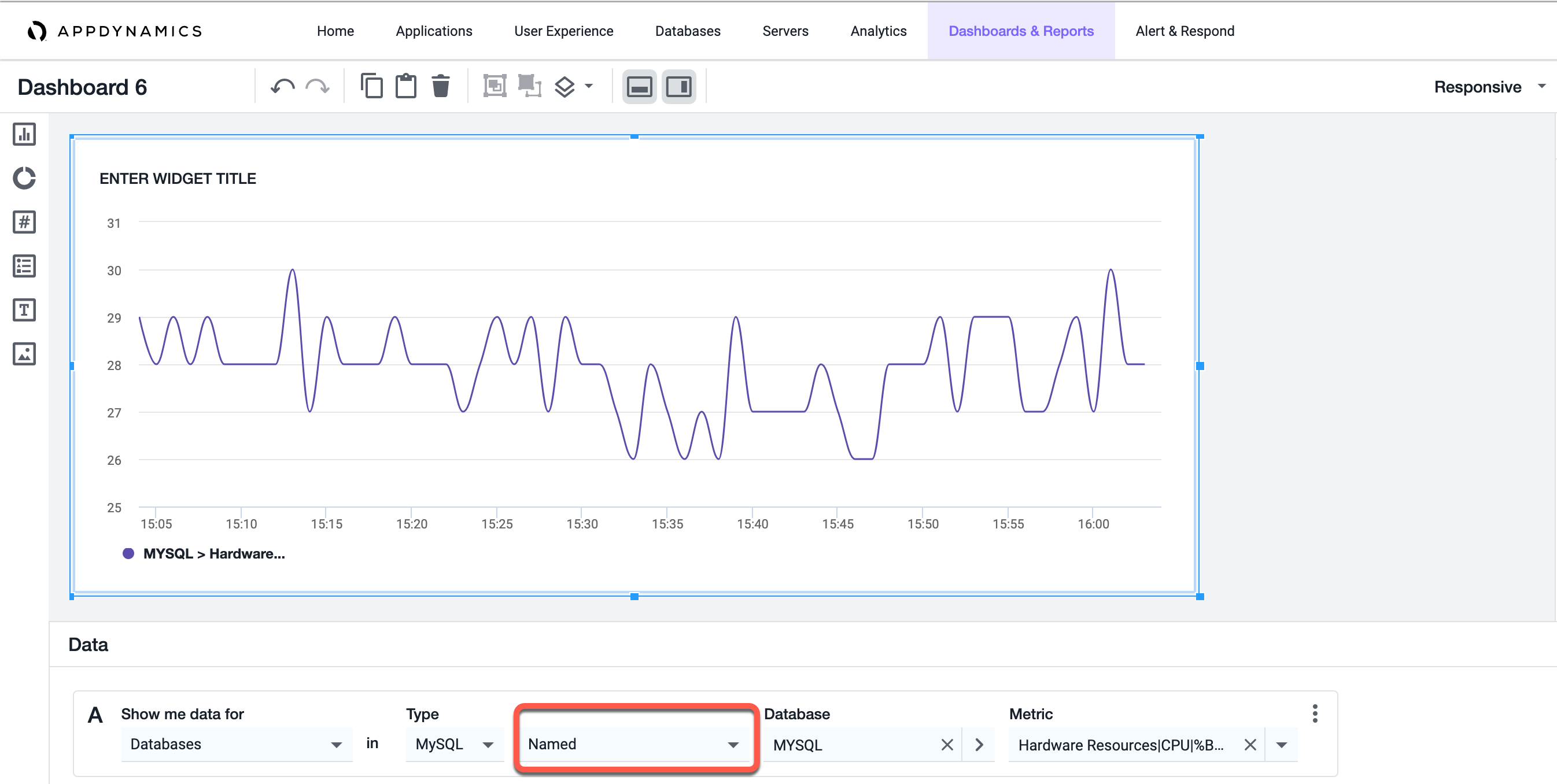This screenshot has width=1557, height=784.
Task: Click the send-to-back arrange icon
Action: coord(529,86)
